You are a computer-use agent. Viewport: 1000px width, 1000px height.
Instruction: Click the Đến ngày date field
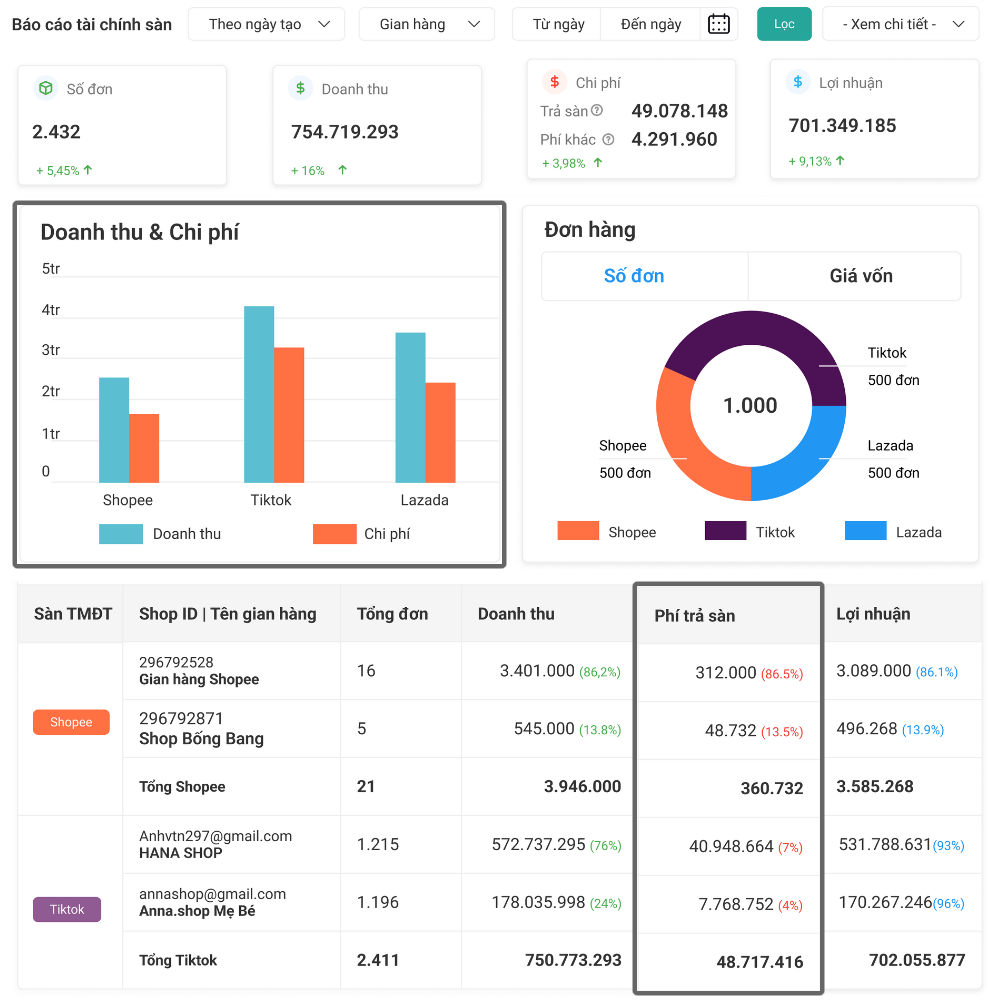650,24
